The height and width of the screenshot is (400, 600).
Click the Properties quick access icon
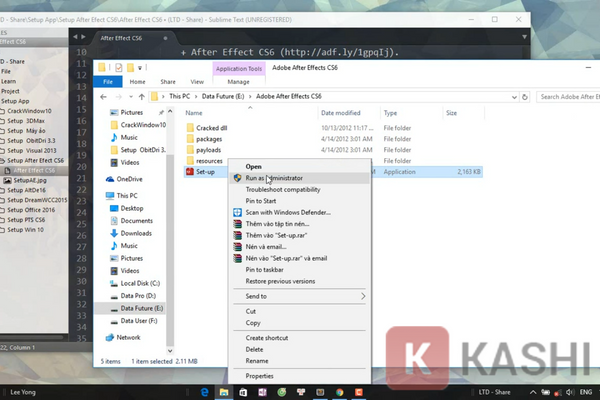[119, 68]
